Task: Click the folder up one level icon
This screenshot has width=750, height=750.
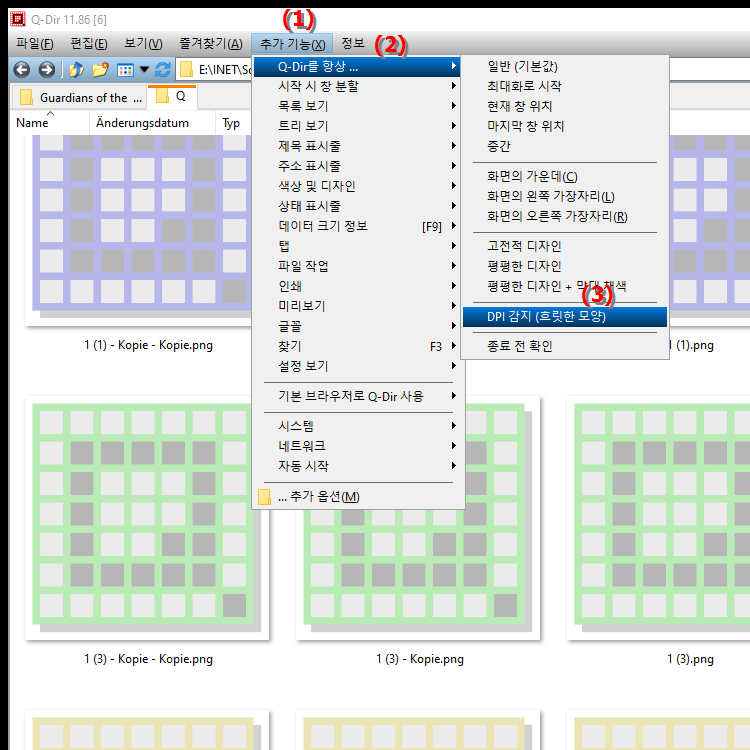Action: click(76, 70)
